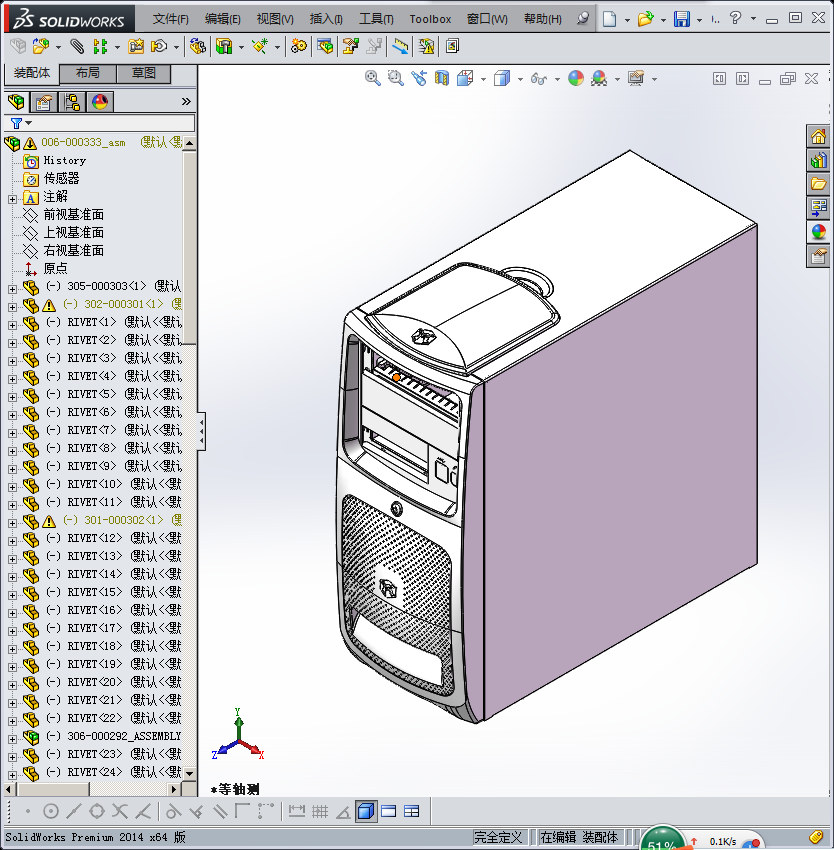Click the Linear Component Pattern icon
Image resolution: width=834 pixels, height=850 pixels.
[100, 47]
